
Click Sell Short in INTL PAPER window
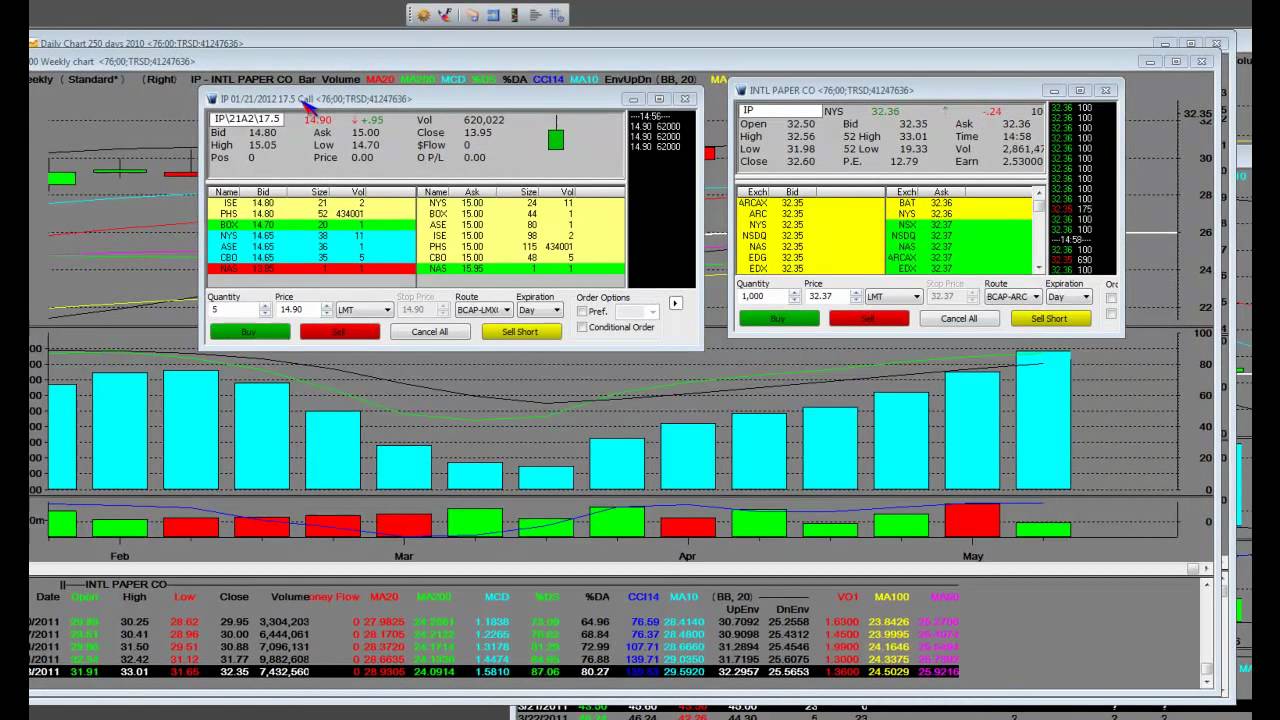pyautogui.click(x=1050, y=319)
